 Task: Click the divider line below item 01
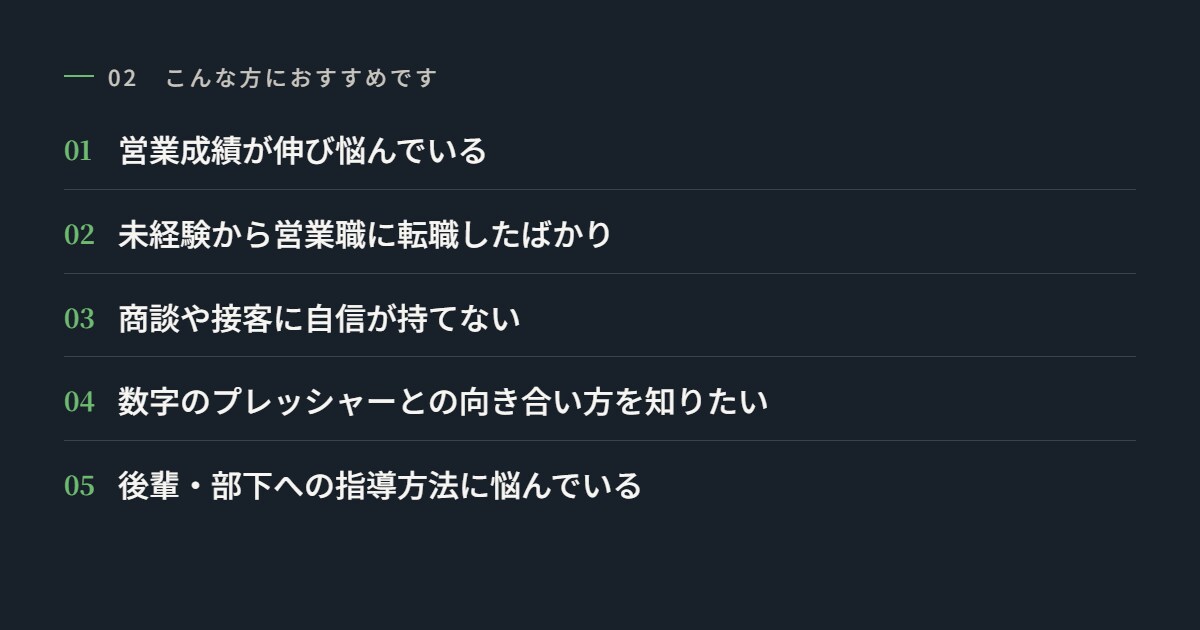tap(600, 189)
